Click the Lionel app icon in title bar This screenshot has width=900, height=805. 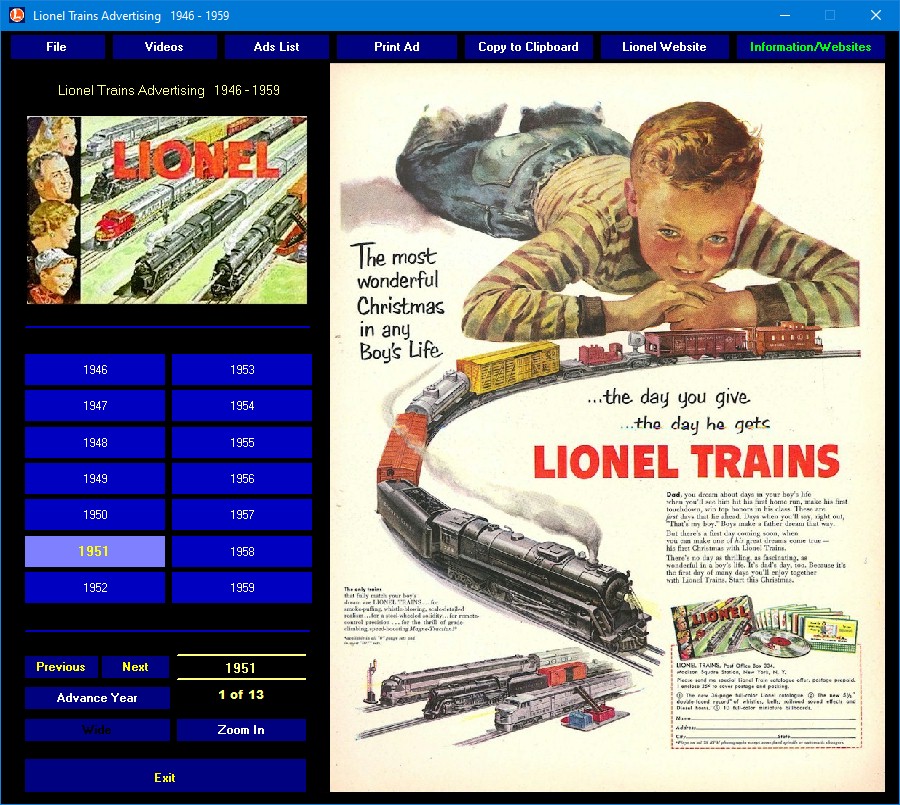tap(17, 16)
